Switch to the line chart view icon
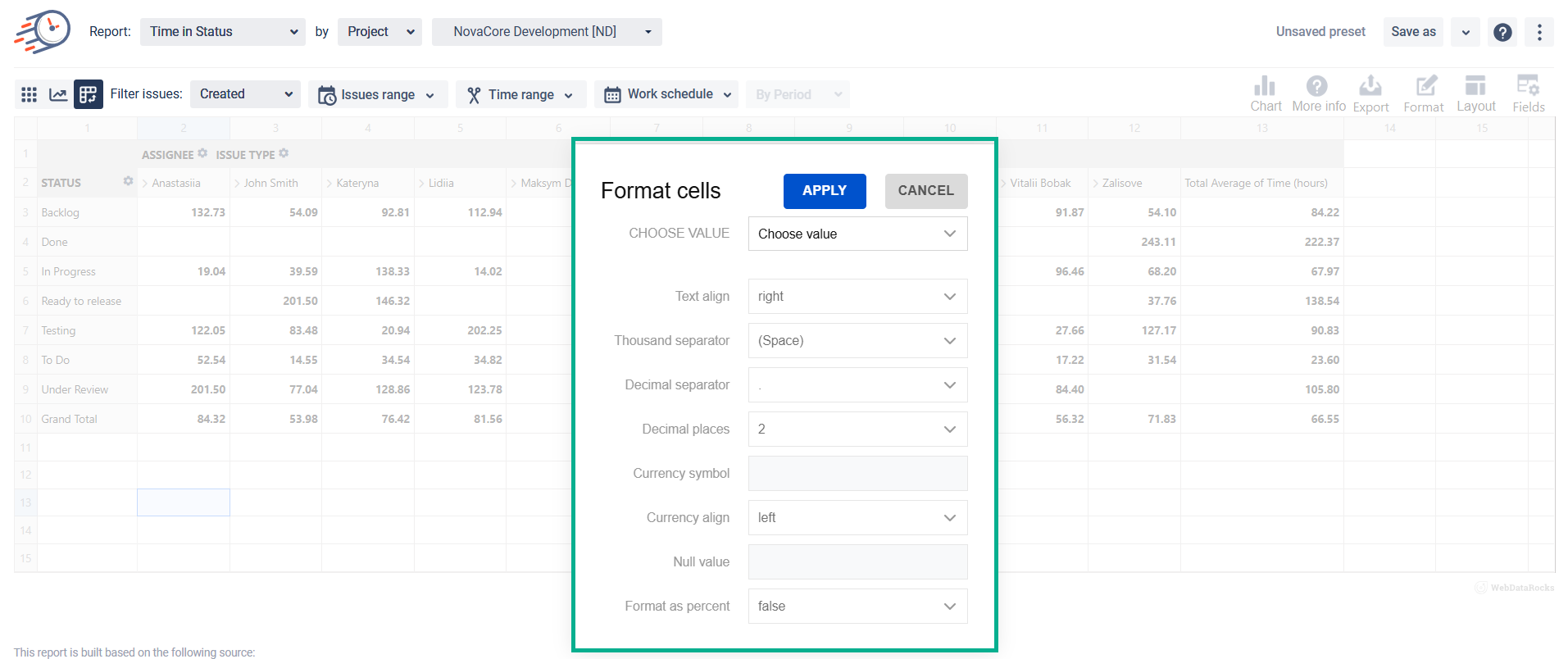 pyautogui.click(x=58, y=94)
